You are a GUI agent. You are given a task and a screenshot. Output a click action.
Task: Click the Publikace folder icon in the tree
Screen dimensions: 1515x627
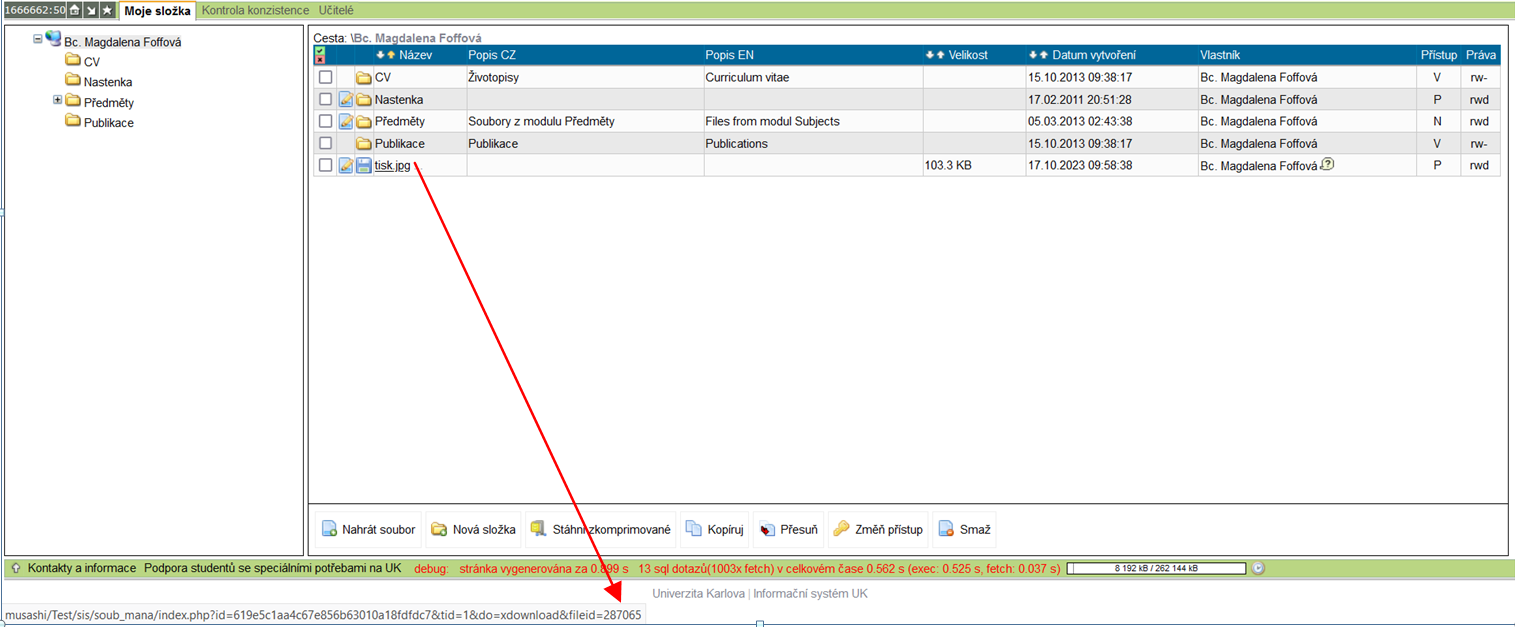(x=73, y=121)
